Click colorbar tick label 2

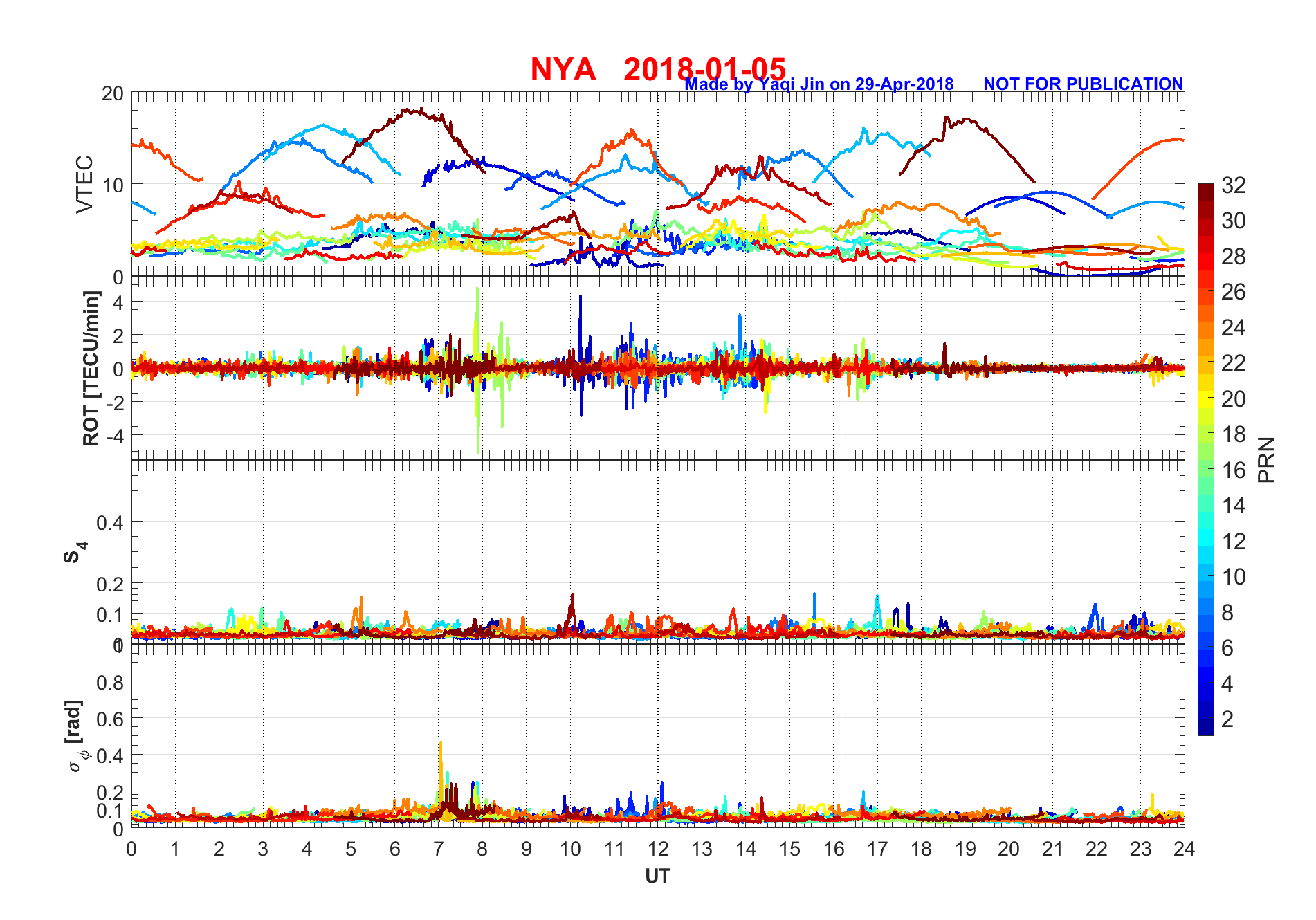1227,719
